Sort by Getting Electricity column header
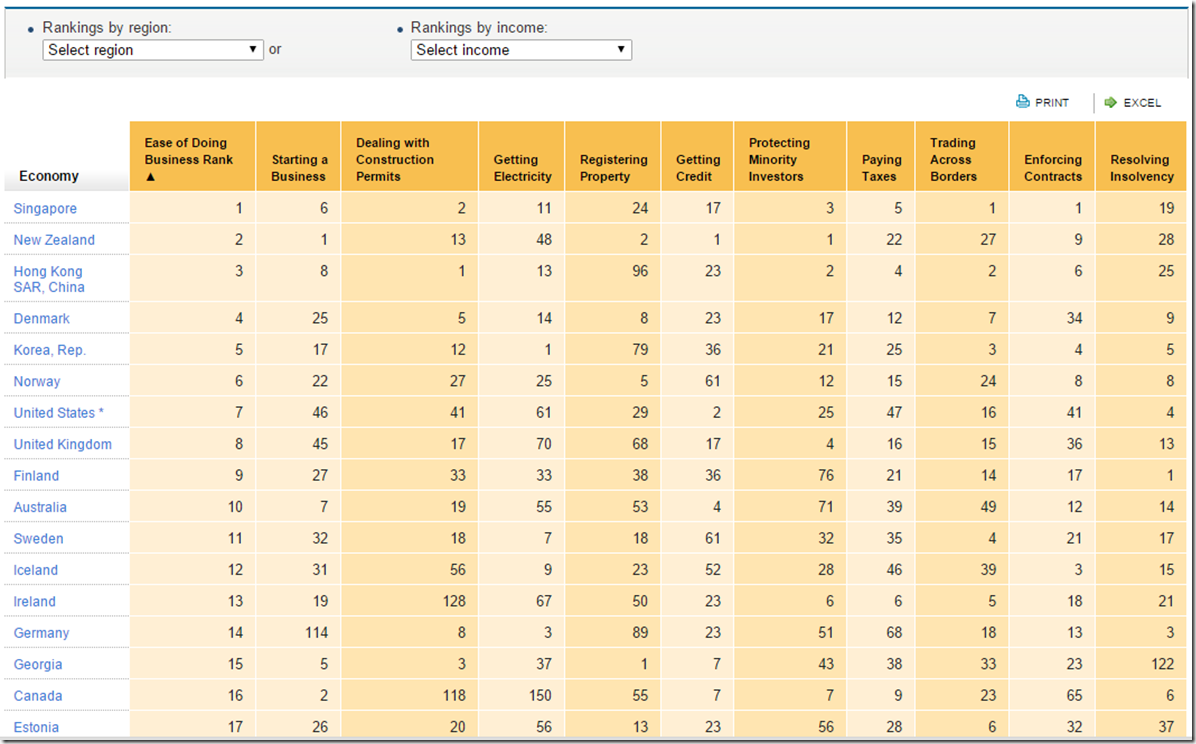 (x=522, y=168)
